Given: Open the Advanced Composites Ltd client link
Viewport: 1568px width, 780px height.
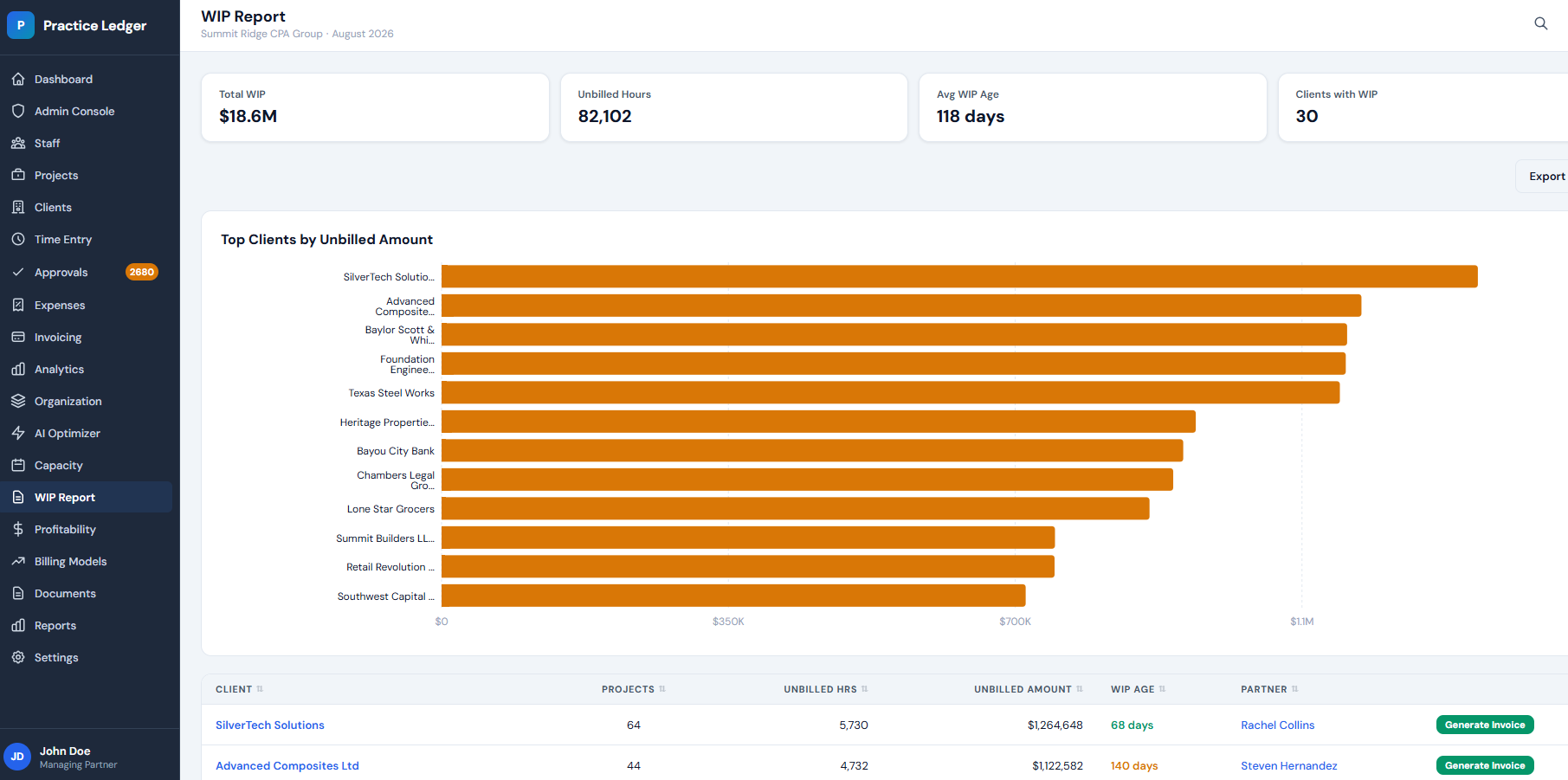Looking at the screenshot, I should pyautogui.click(x=287, y=765).
